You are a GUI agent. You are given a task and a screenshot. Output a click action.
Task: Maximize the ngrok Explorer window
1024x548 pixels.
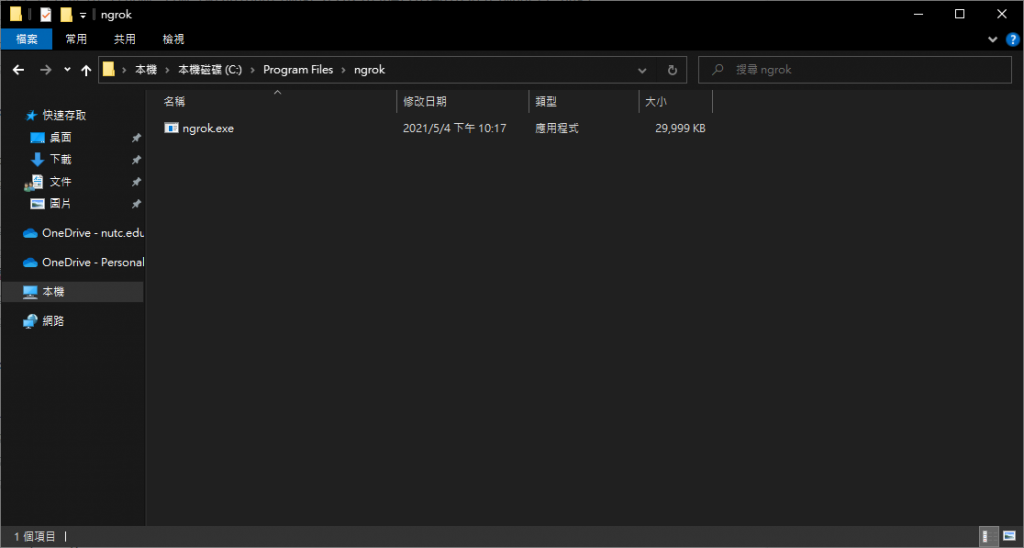(959, 14)
